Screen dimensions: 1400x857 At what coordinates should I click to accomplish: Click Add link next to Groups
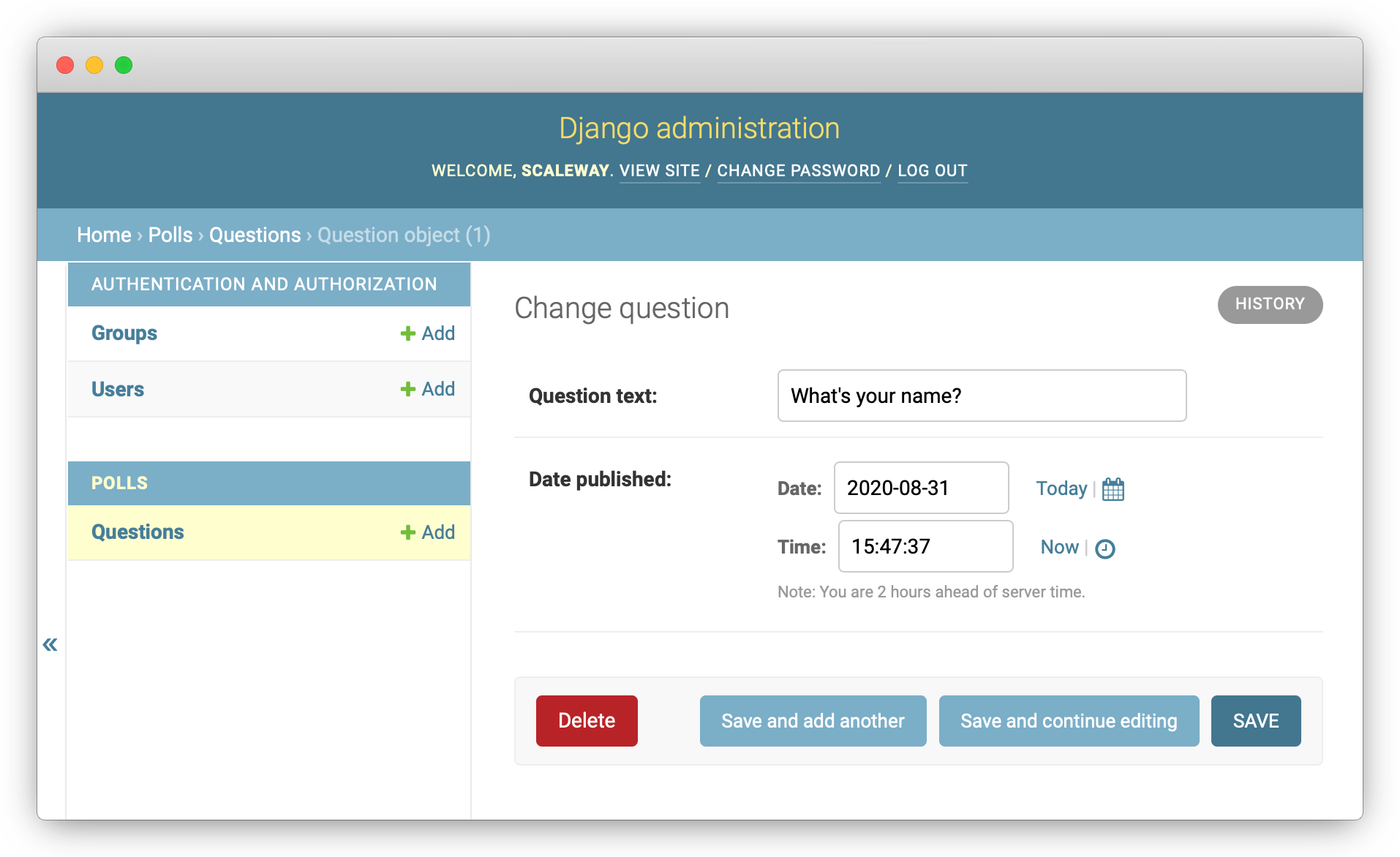438,333
